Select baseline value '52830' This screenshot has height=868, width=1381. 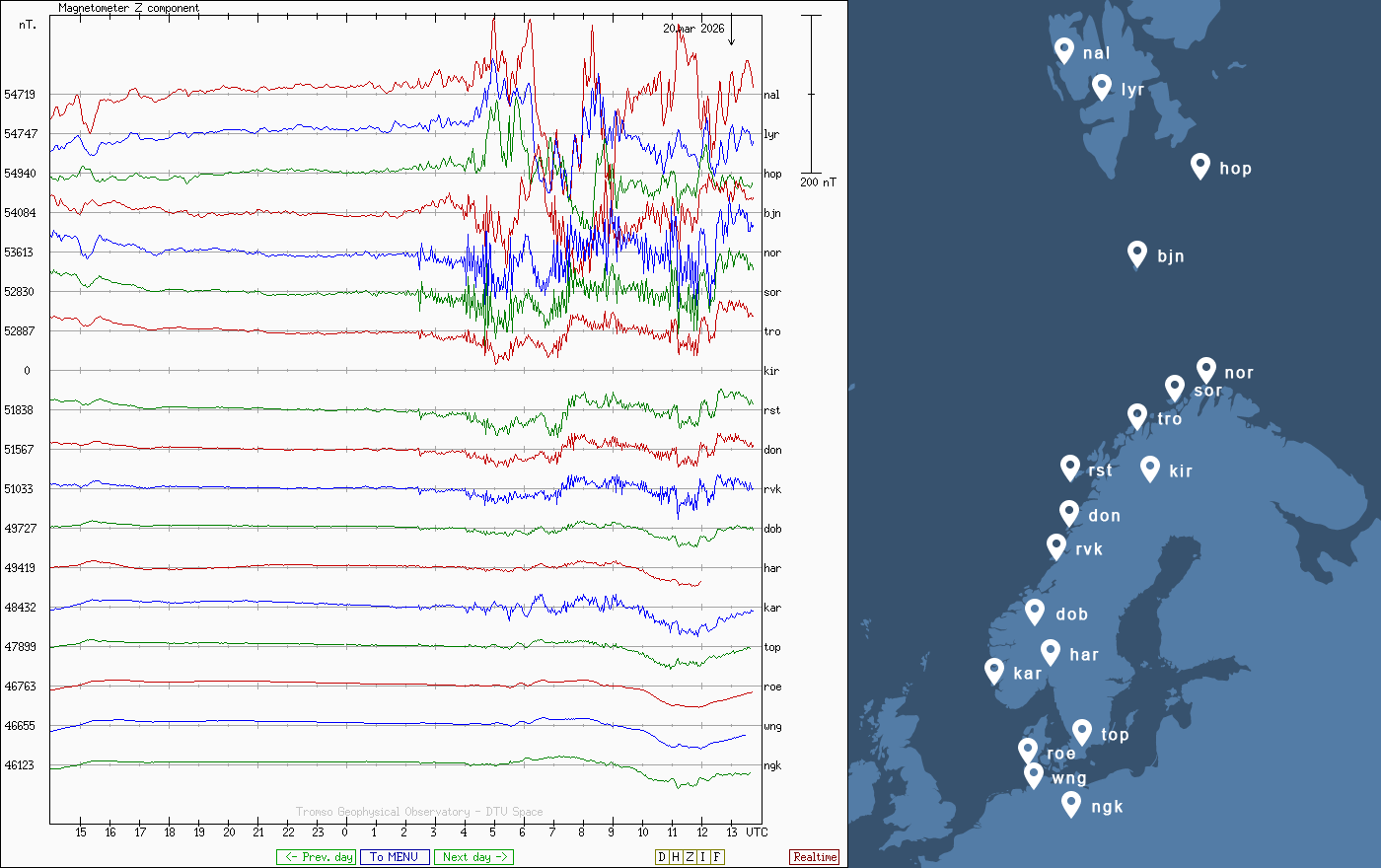[20, 292]
